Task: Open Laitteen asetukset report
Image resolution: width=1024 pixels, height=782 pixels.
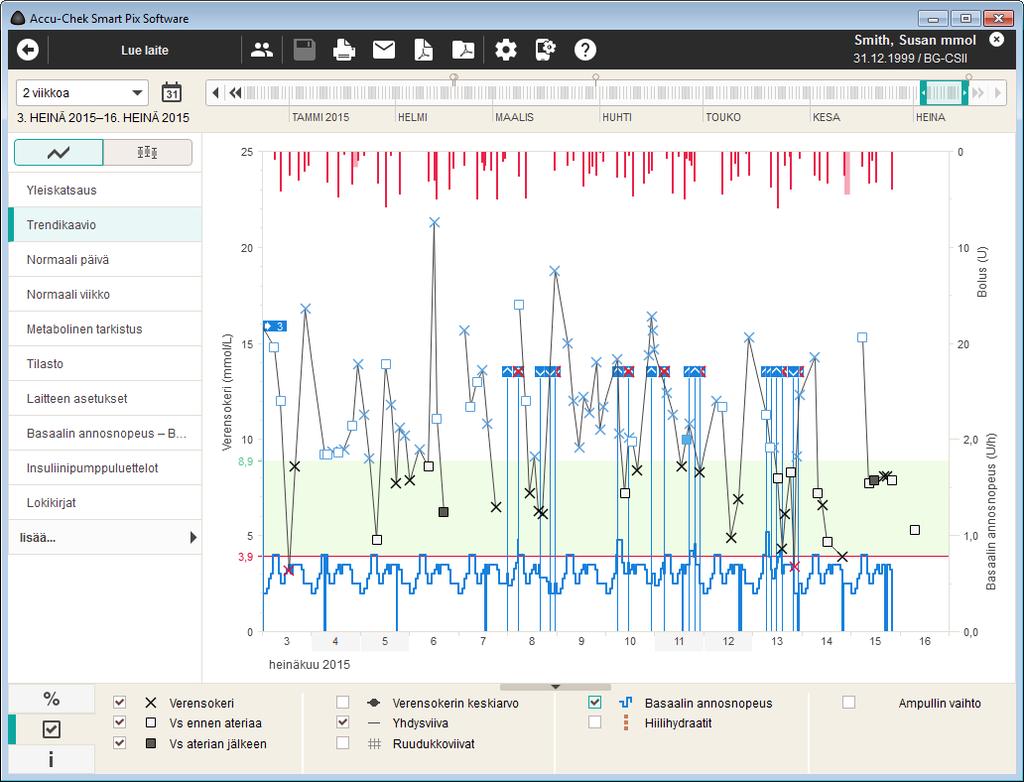Action: tap(104, 398)
